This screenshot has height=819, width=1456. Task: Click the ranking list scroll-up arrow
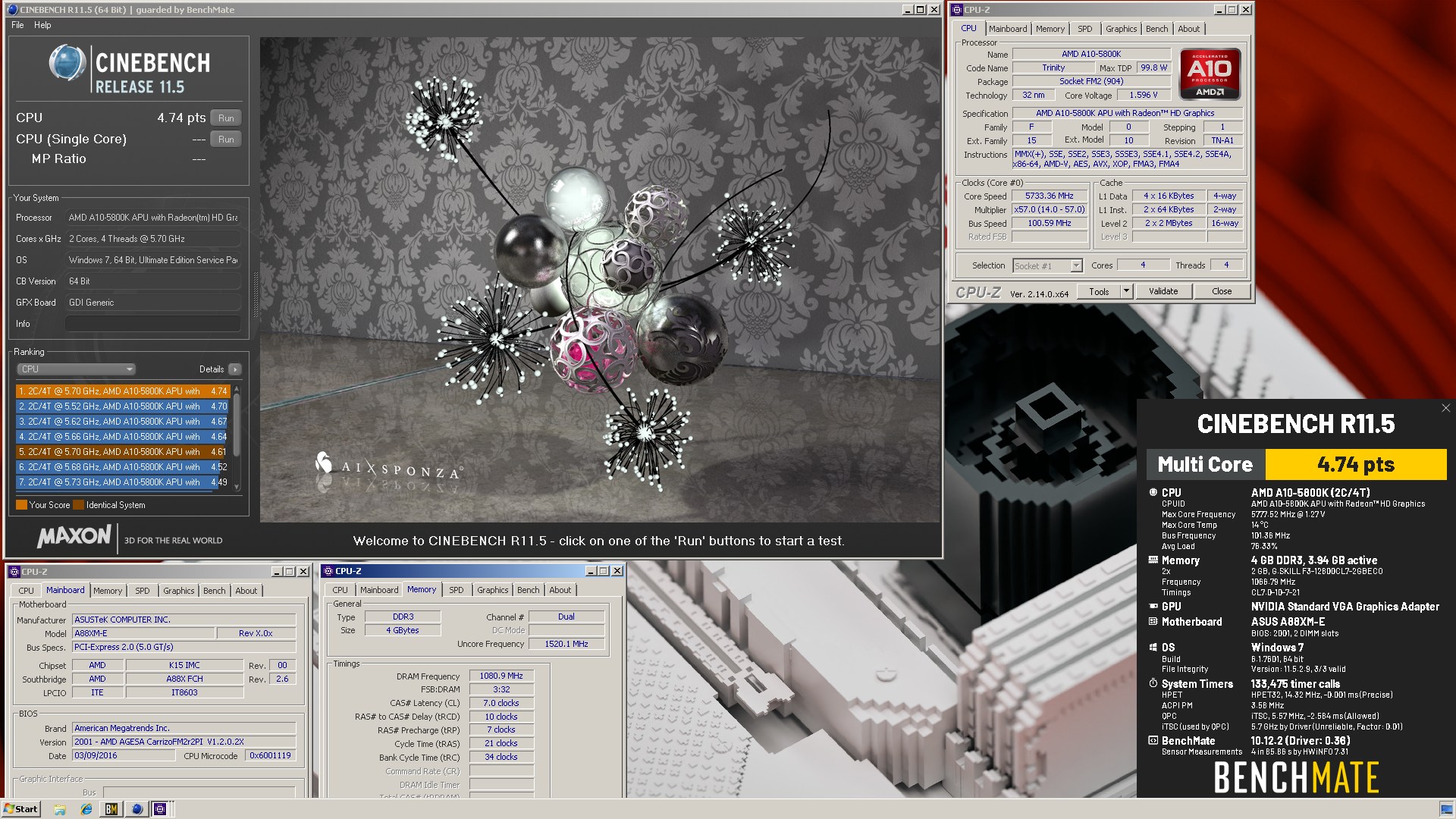(237, 389)
